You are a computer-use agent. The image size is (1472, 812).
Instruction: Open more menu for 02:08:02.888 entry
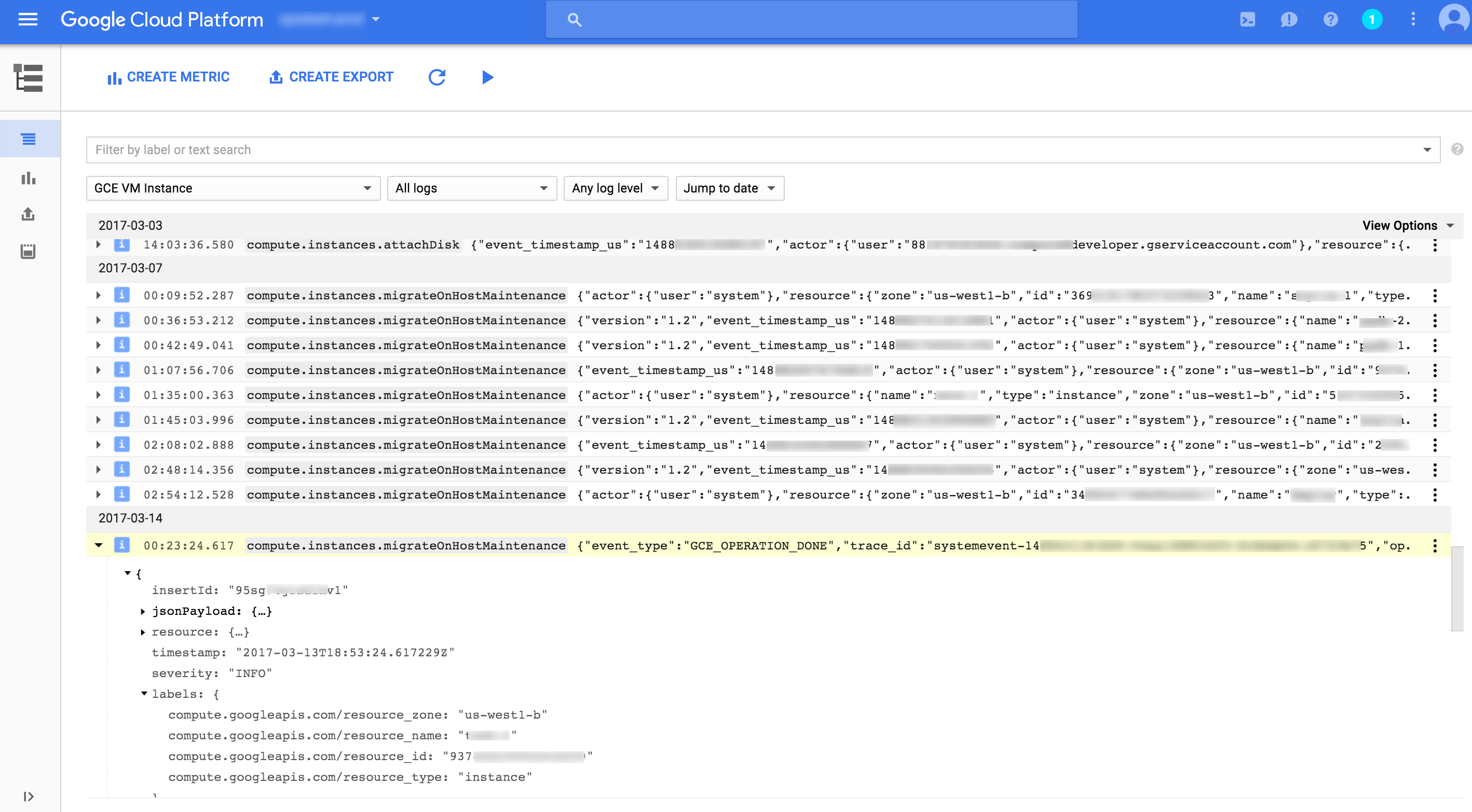pyautogui.click(x=1435, y=445)
